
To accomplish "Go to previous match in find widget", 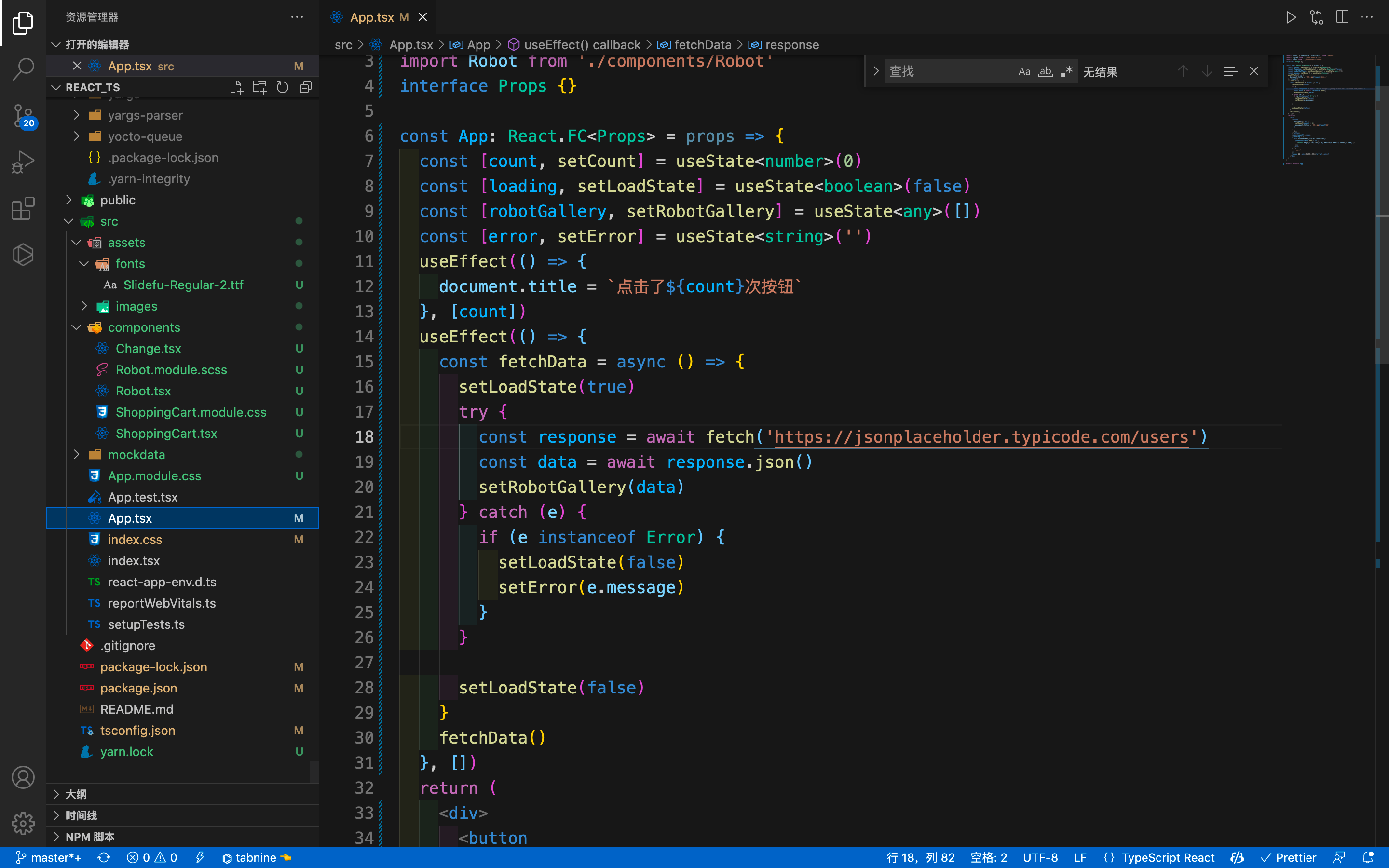I will pyautogui.click(x=1183, y=71).
